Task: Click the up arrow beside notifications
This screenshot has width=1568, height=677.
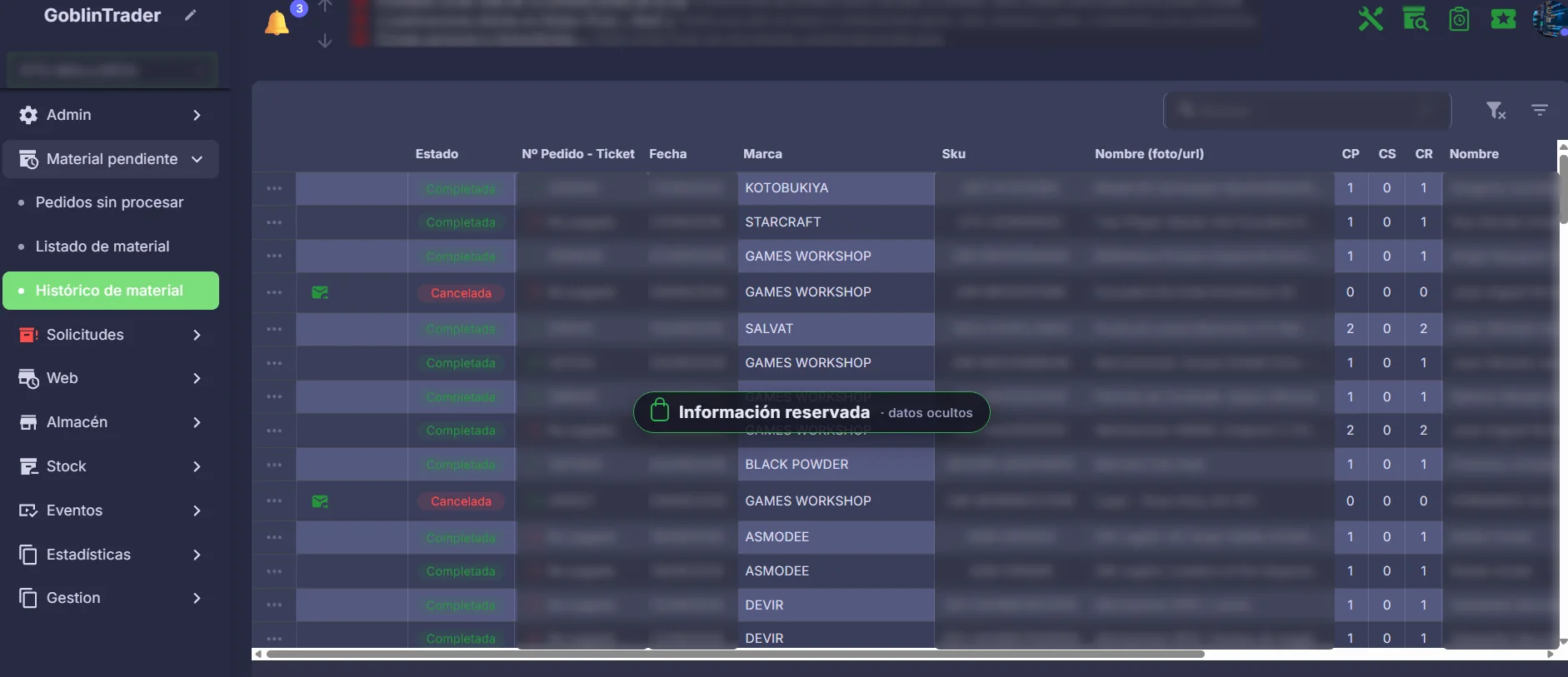Action: point(325,6)
